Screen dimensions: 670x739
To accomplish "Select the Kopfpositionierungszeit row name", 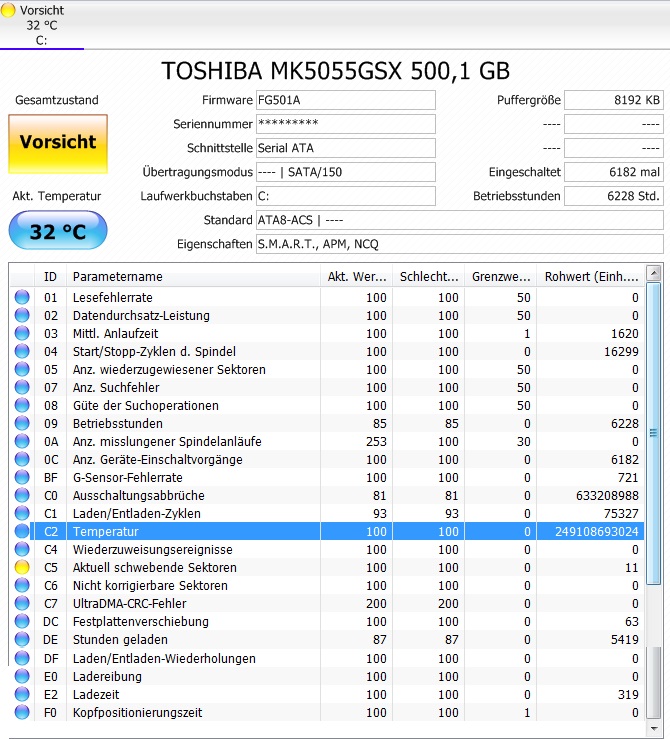I will 137,713.
